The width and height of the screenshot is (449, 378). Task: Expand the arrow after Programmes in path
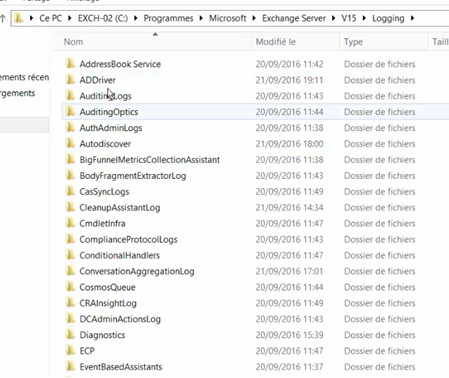click(201, 18)
